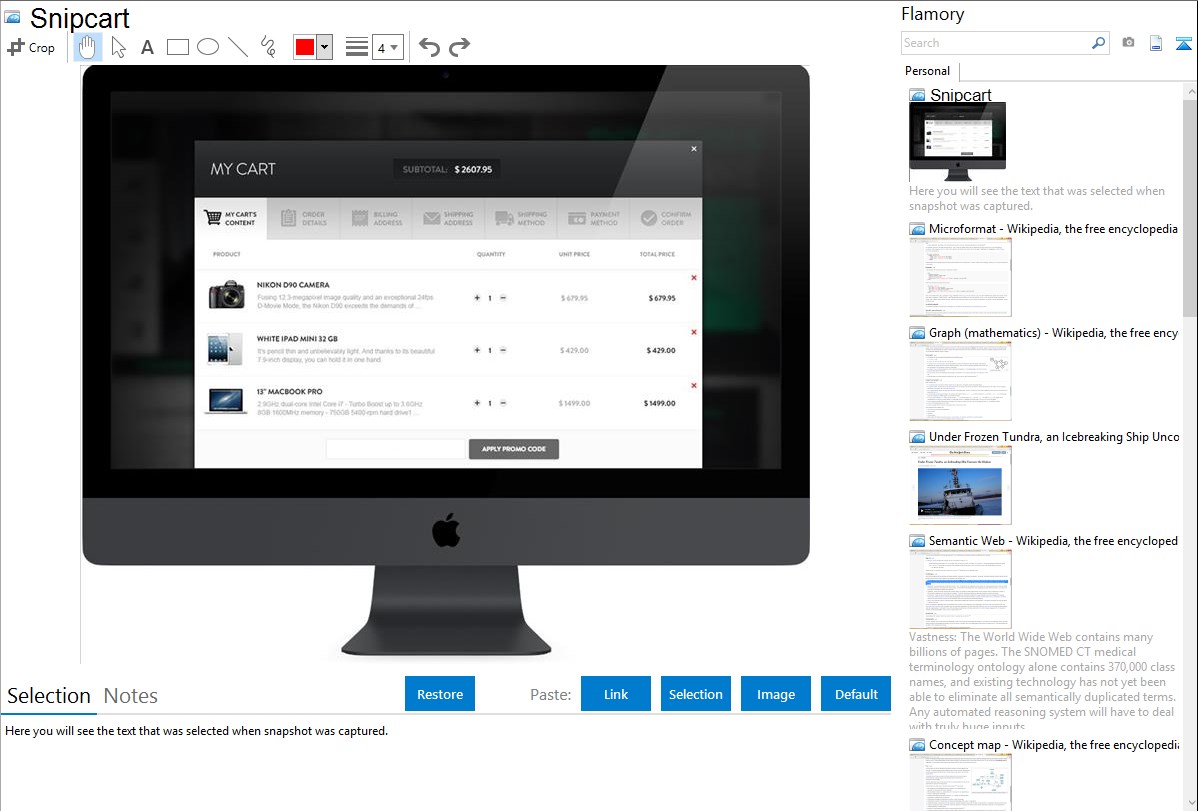
Task: Select the ellipse shape tool
Action: click(x=208, y=47)
